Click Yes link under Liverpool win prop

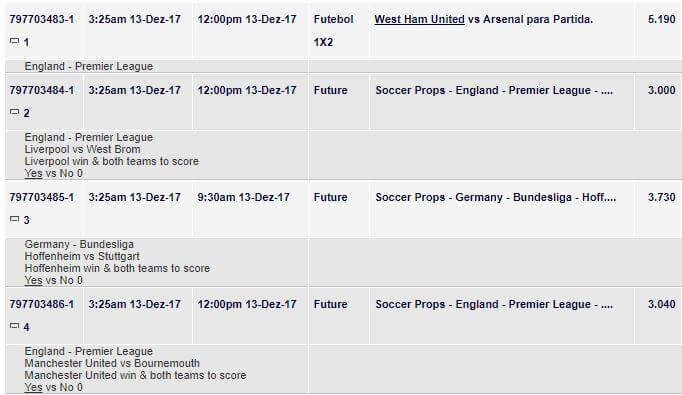coord(33,173)
